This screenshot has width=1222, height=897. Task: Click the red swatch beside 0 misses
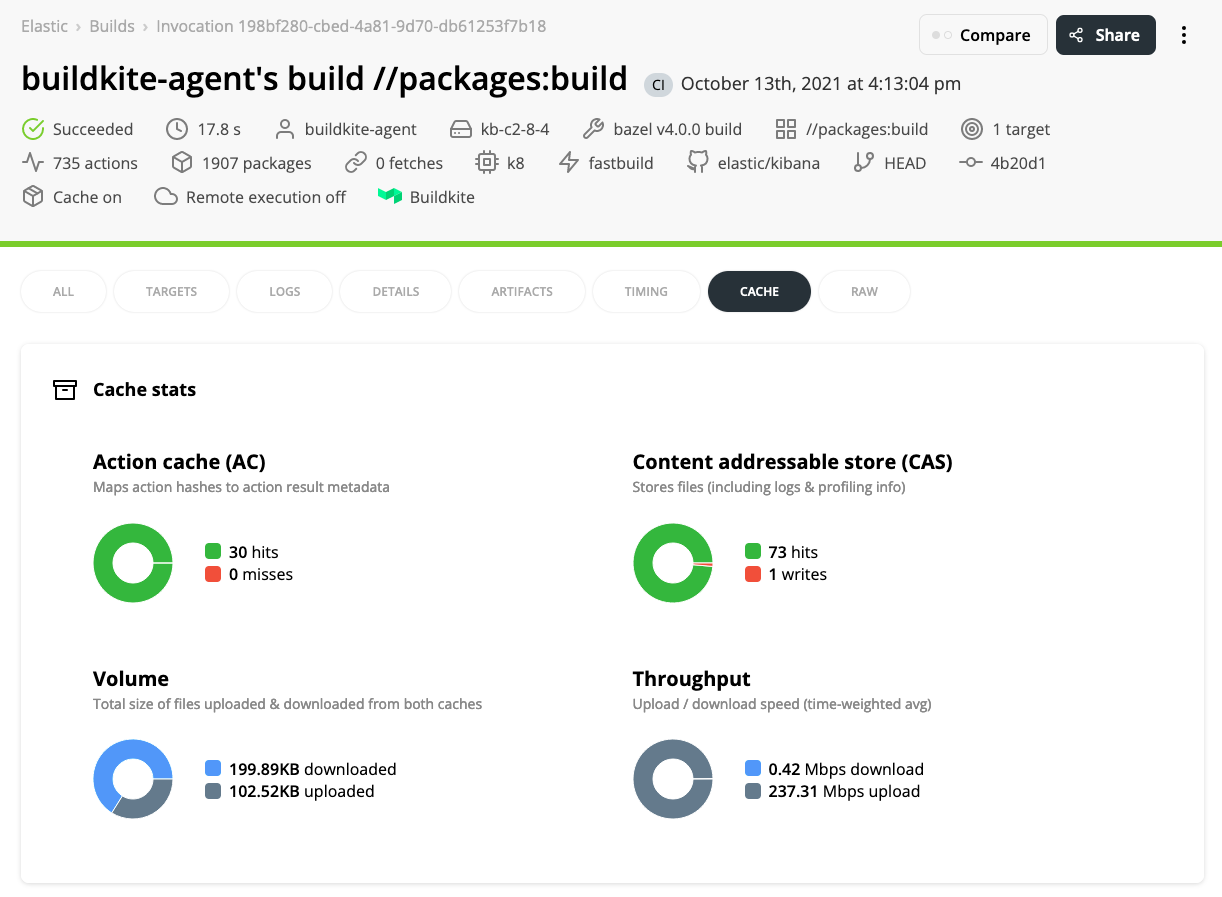(x=213, y=574)
